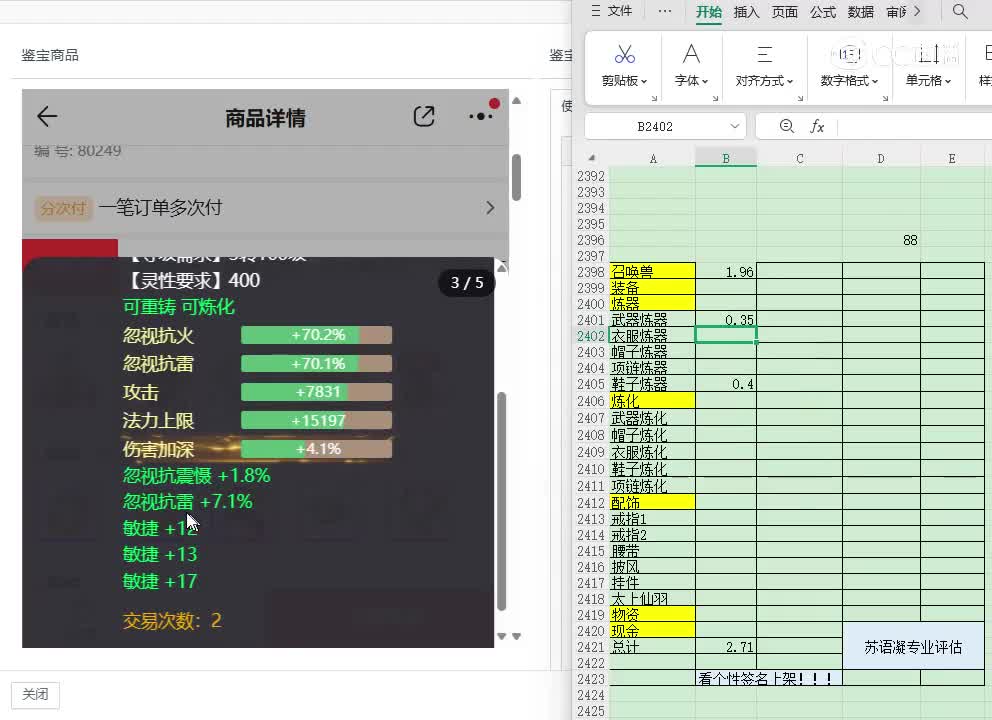Switch to the 插入 ribbon tab

(x=747, y=12)
